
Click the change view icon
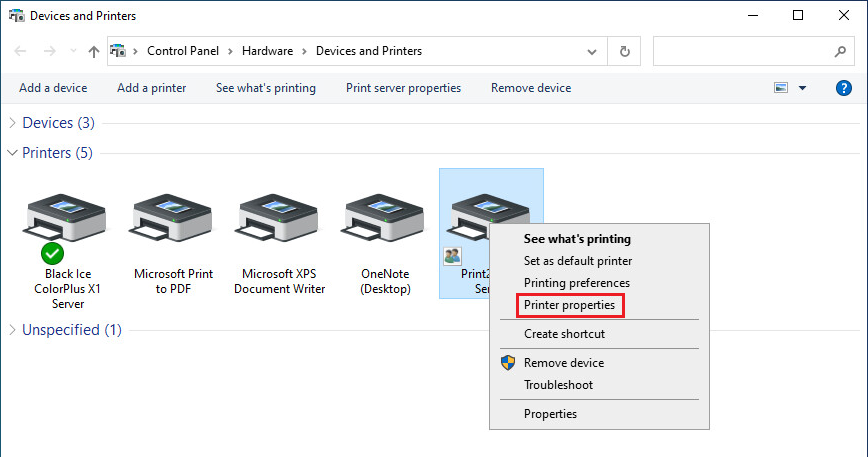(x=781, y=88)
